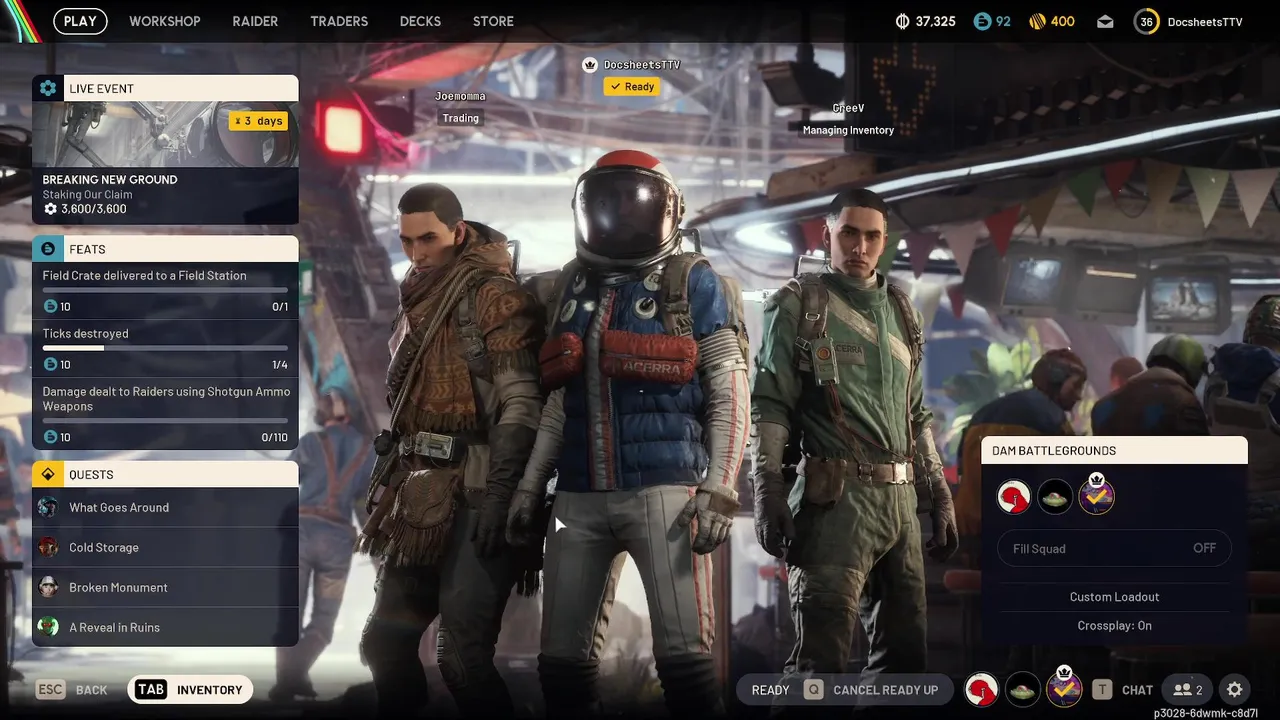Click the What Goes Around quest giver icon
This screenshot has width=1280, height=720.
[x=48, y=507]
